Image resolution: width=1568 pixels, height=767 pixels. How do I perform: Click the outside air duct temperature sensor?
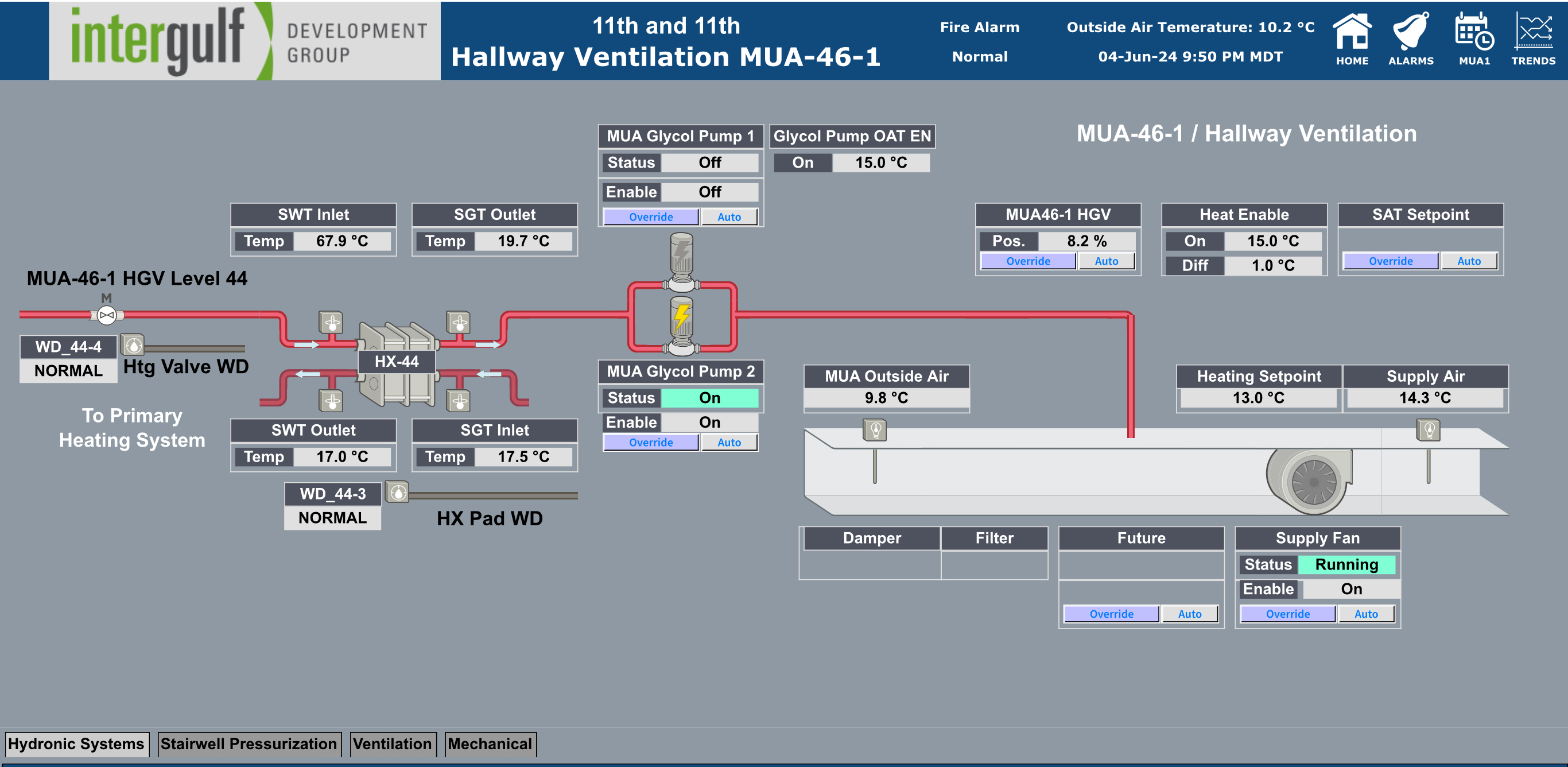click(875, 431)
